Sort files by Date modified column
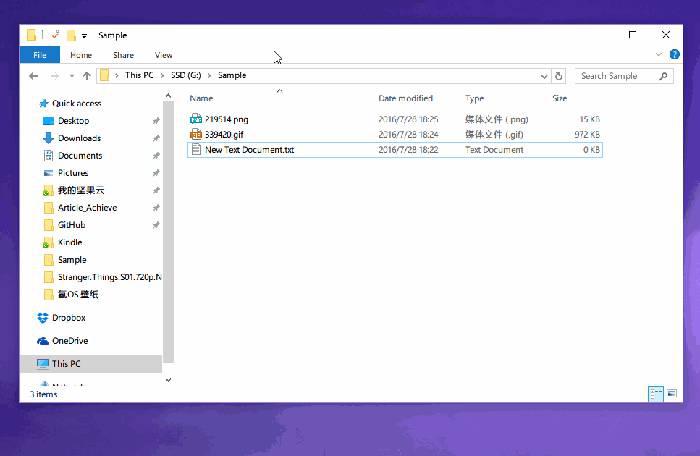Screen dimensions: 700x456 point(405,98)
